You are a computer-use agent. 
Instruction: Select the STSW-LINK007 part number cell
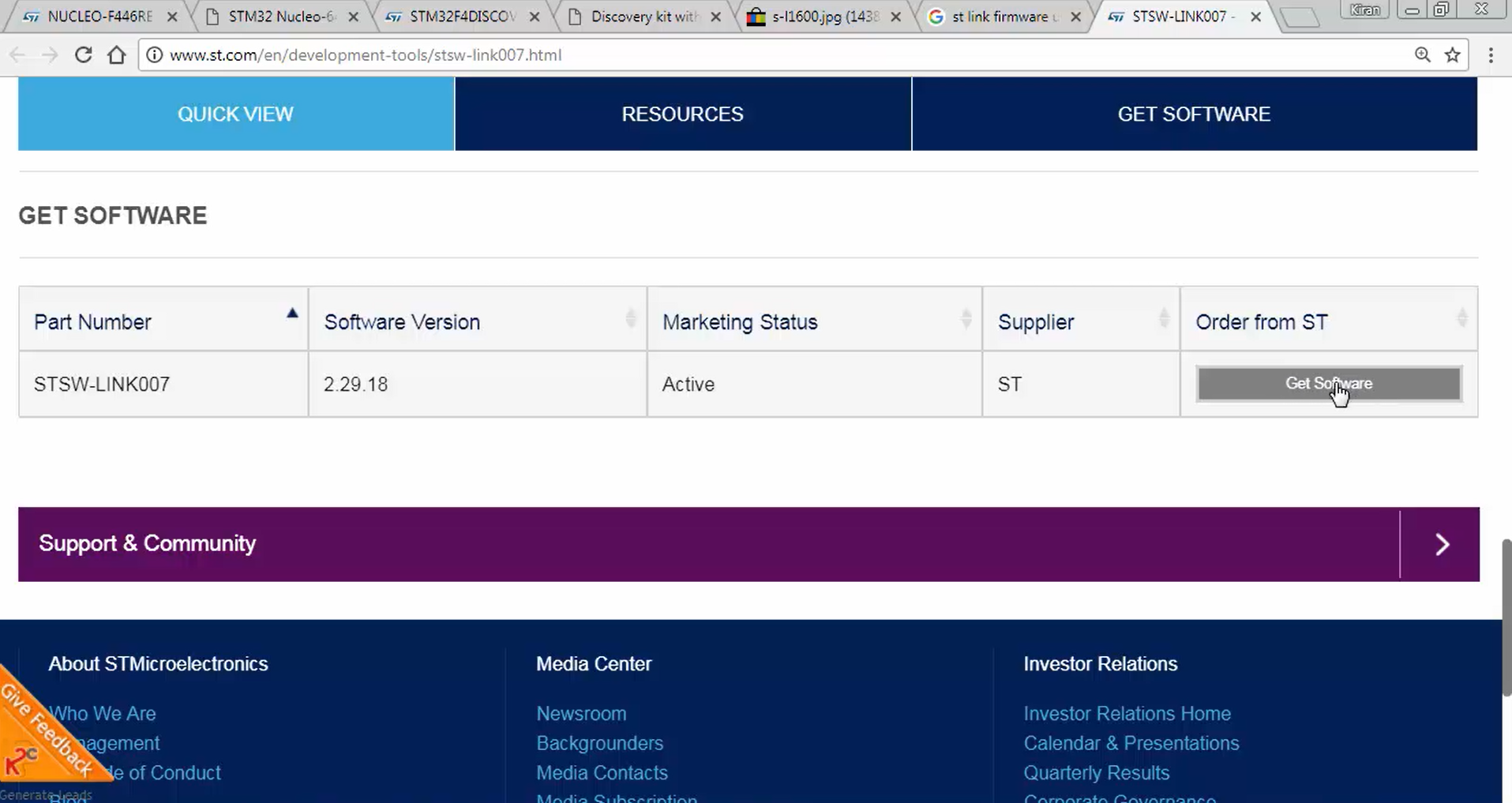click(163, 384)
